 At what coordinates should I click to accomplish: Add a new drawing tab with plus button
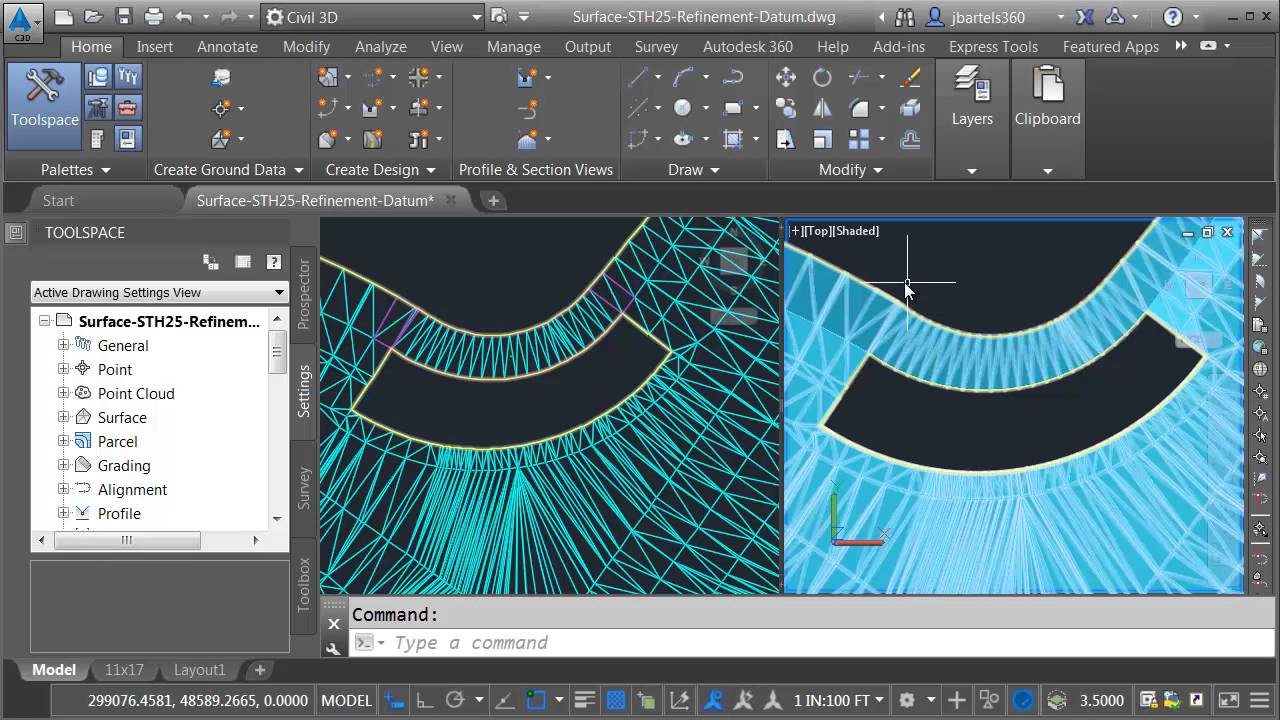point(493,200)
